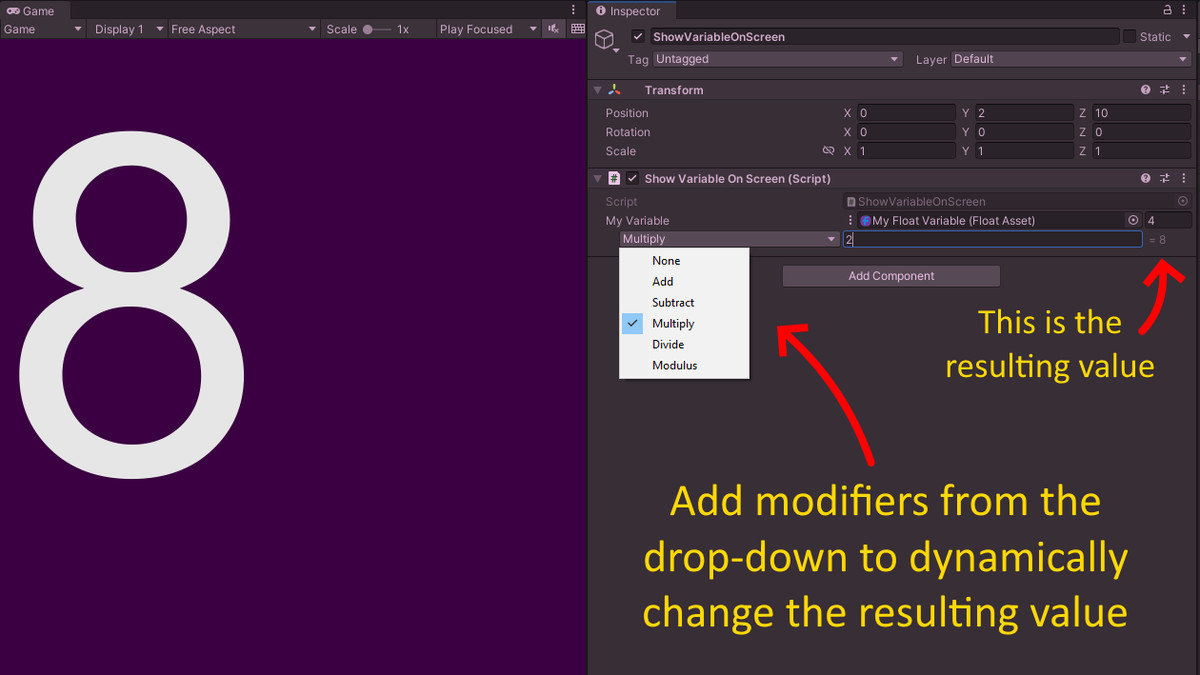Toggle Mute Audio icon in Game toolbar
Image resolution: width=1200 pixels, height=675 pixels.
[553, 29]
